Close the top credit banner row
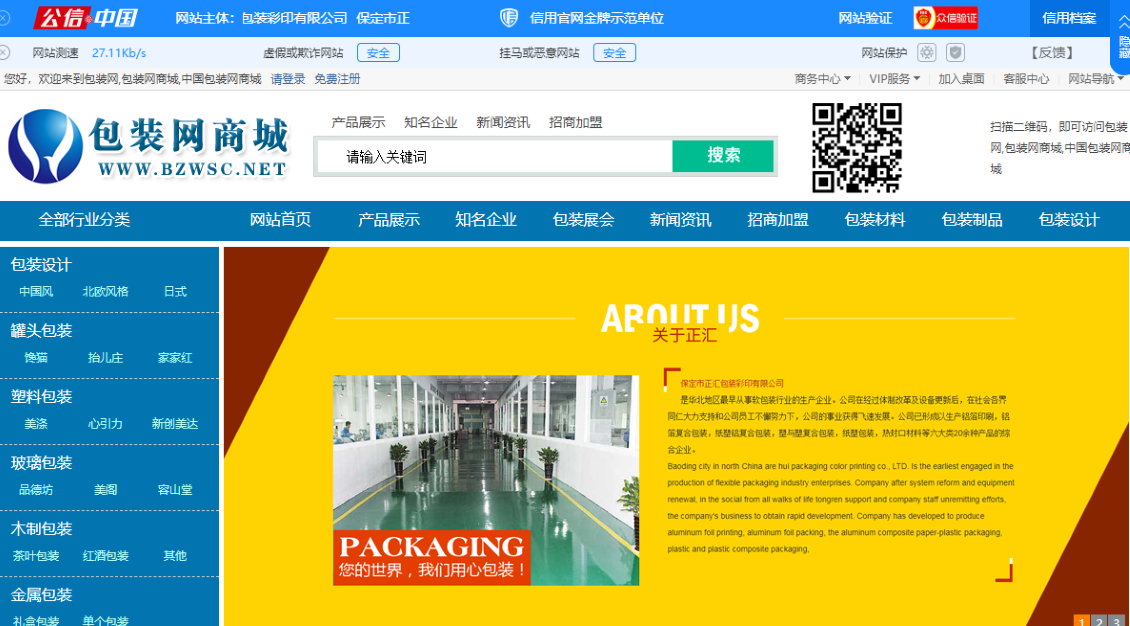1130x626 pixels. (4, 17)
